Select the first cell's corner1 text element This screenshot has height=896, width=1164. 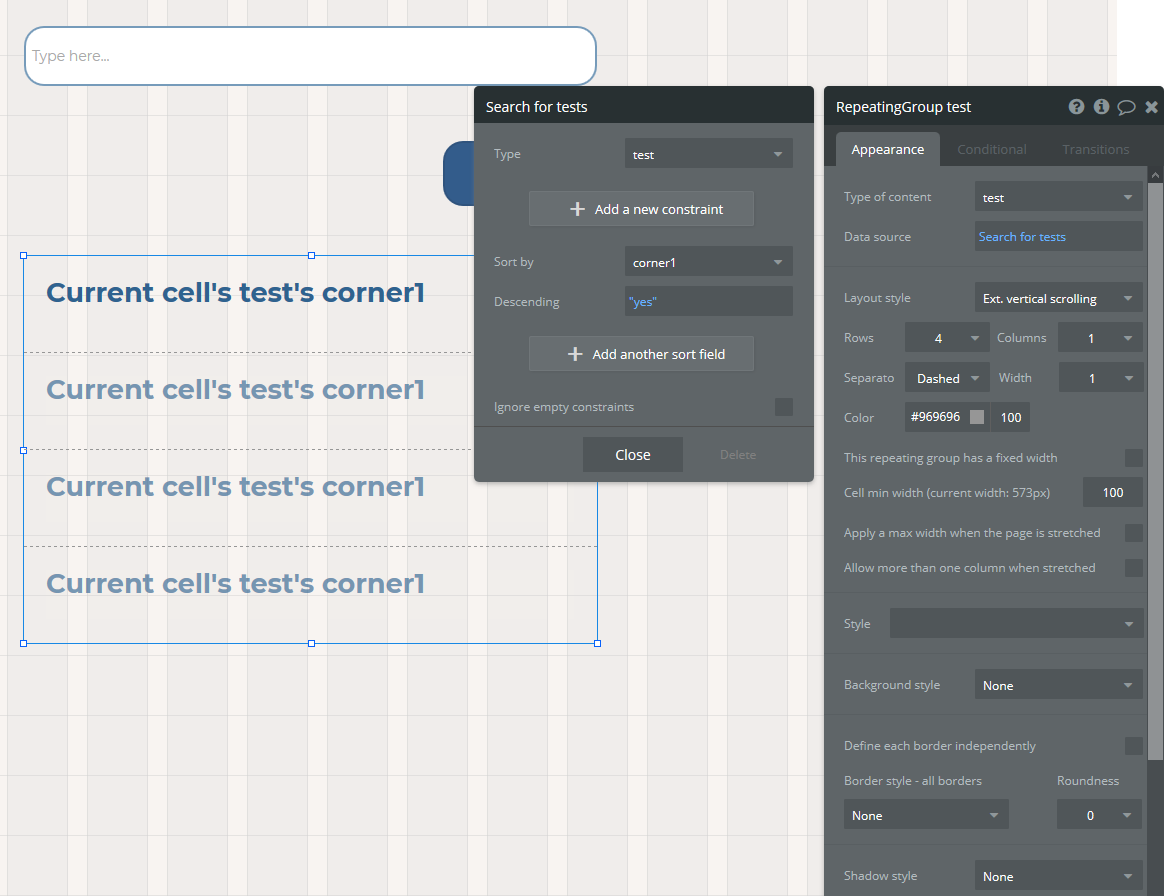point(235,292)
